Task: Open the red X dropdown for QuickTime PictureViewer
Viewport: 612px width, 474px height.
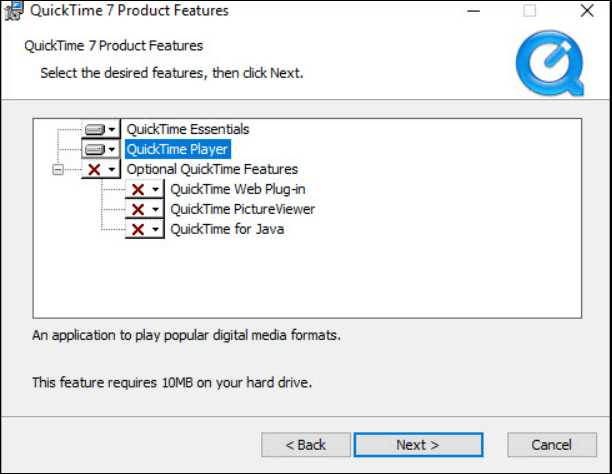Action: (x=144, y=209)
